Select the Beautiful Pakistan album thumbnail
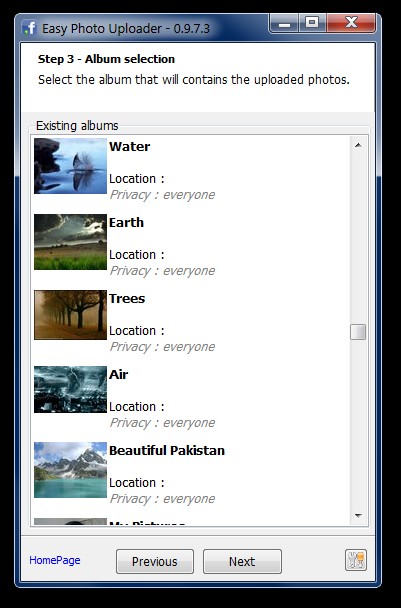Screen dimensions: 401x608 tap(70, 470)
